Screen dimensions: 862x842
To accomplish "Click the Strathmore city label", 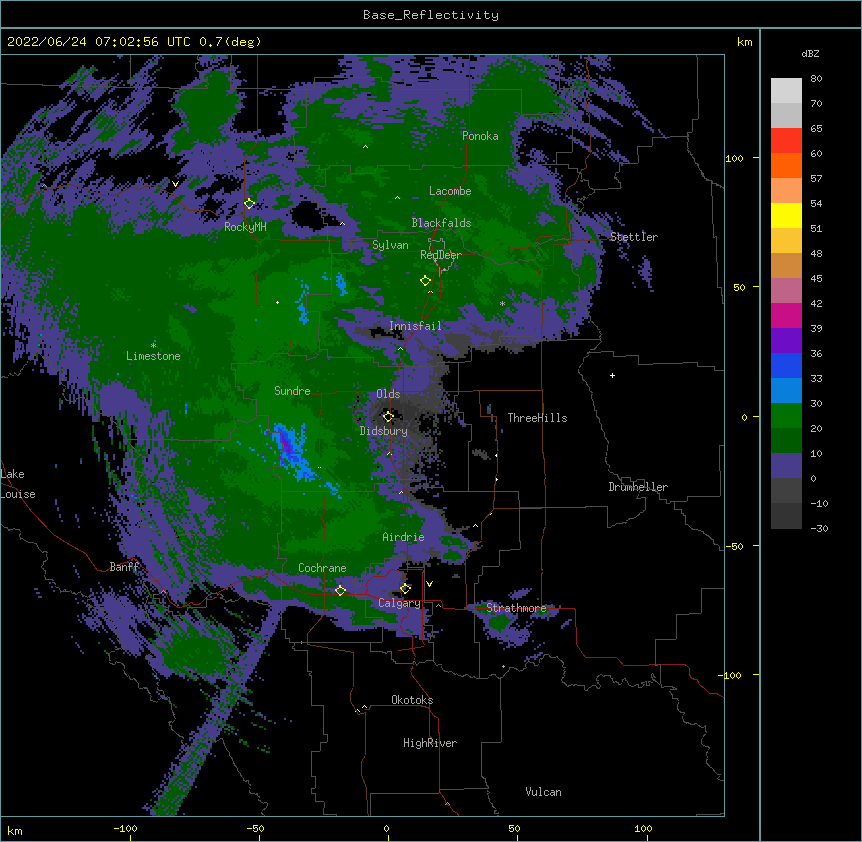I will [x=516, y=608].
